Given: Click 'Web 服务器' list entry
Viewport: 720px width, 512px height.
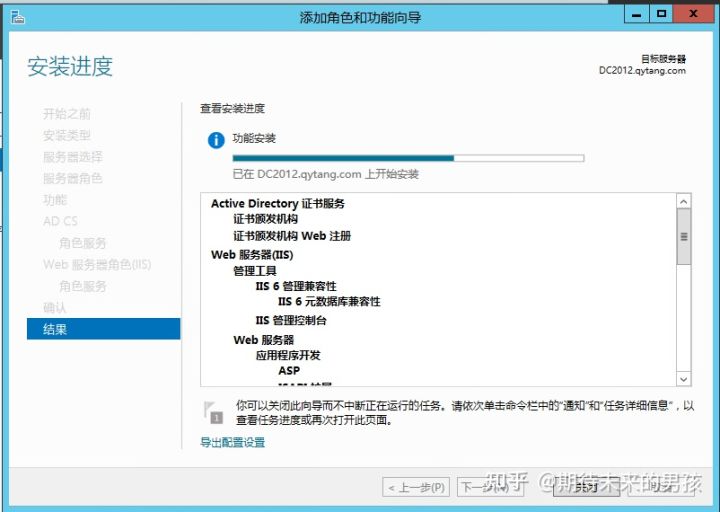Looking at the screenshot, I should tap(264, 340).
